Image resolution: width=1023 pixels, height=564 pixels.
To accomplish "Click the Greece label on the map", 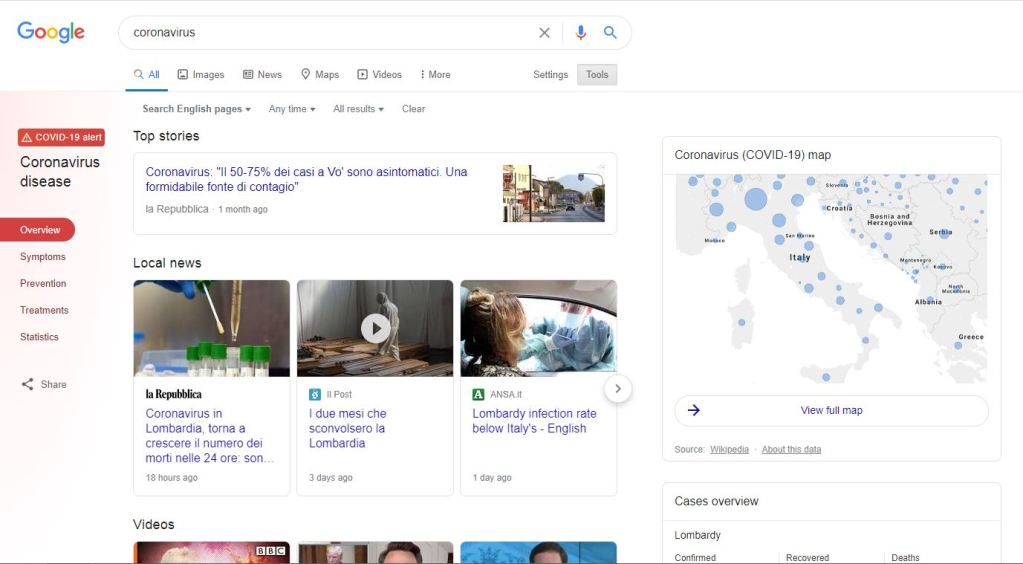I will click(x=971, y=337).
